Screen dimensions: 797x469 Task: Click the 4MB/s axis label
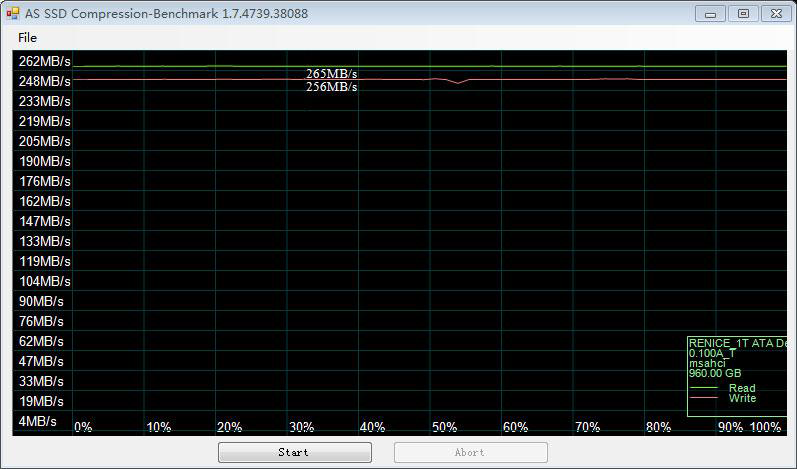38,421
